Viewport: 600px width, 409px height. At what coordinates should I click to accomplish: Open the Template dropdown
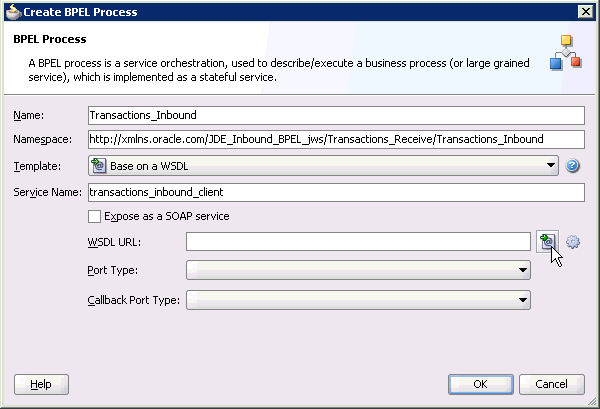pos(323,166)
